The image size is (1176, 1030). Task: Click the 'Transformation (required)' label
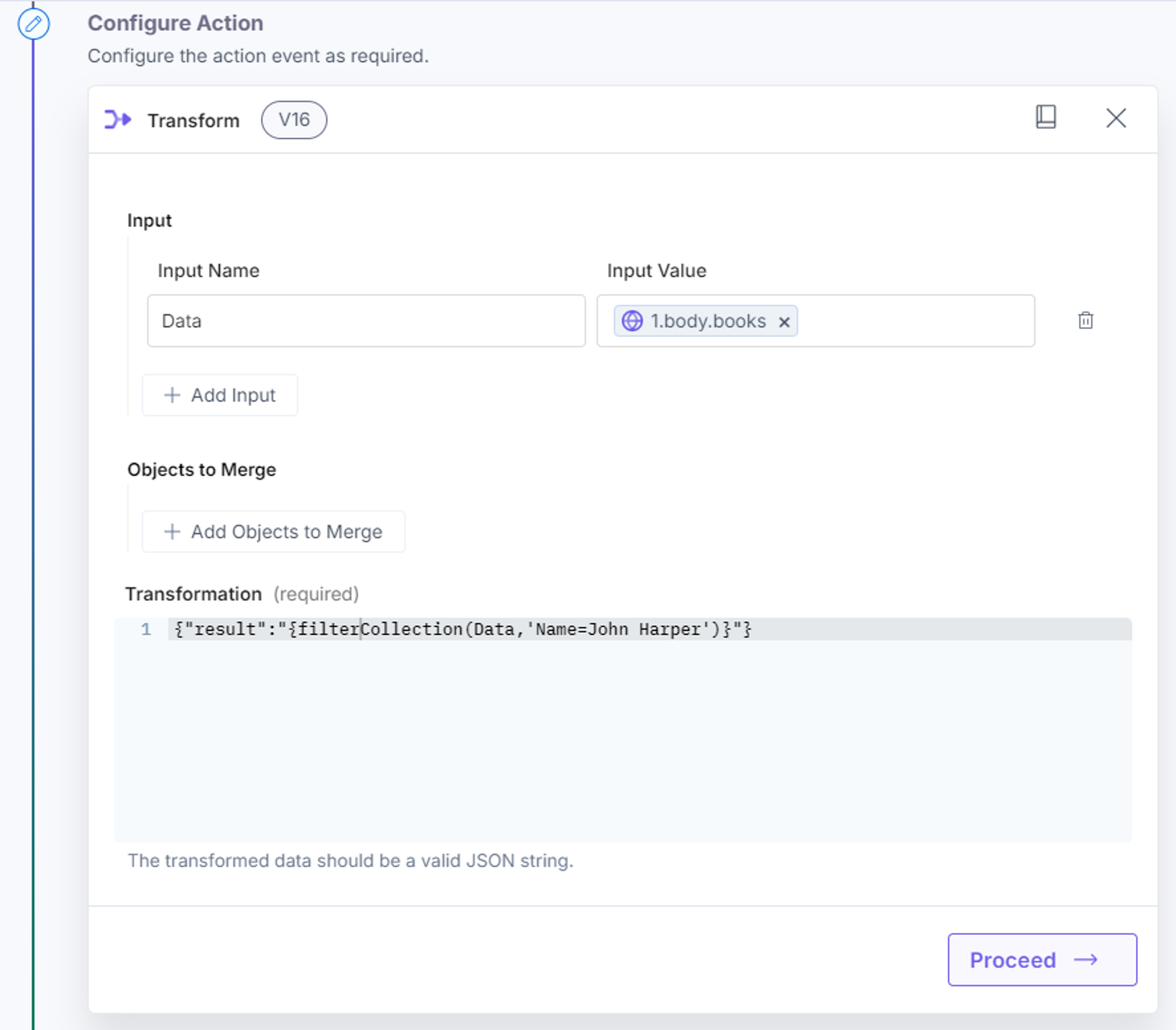click(242, 594)
